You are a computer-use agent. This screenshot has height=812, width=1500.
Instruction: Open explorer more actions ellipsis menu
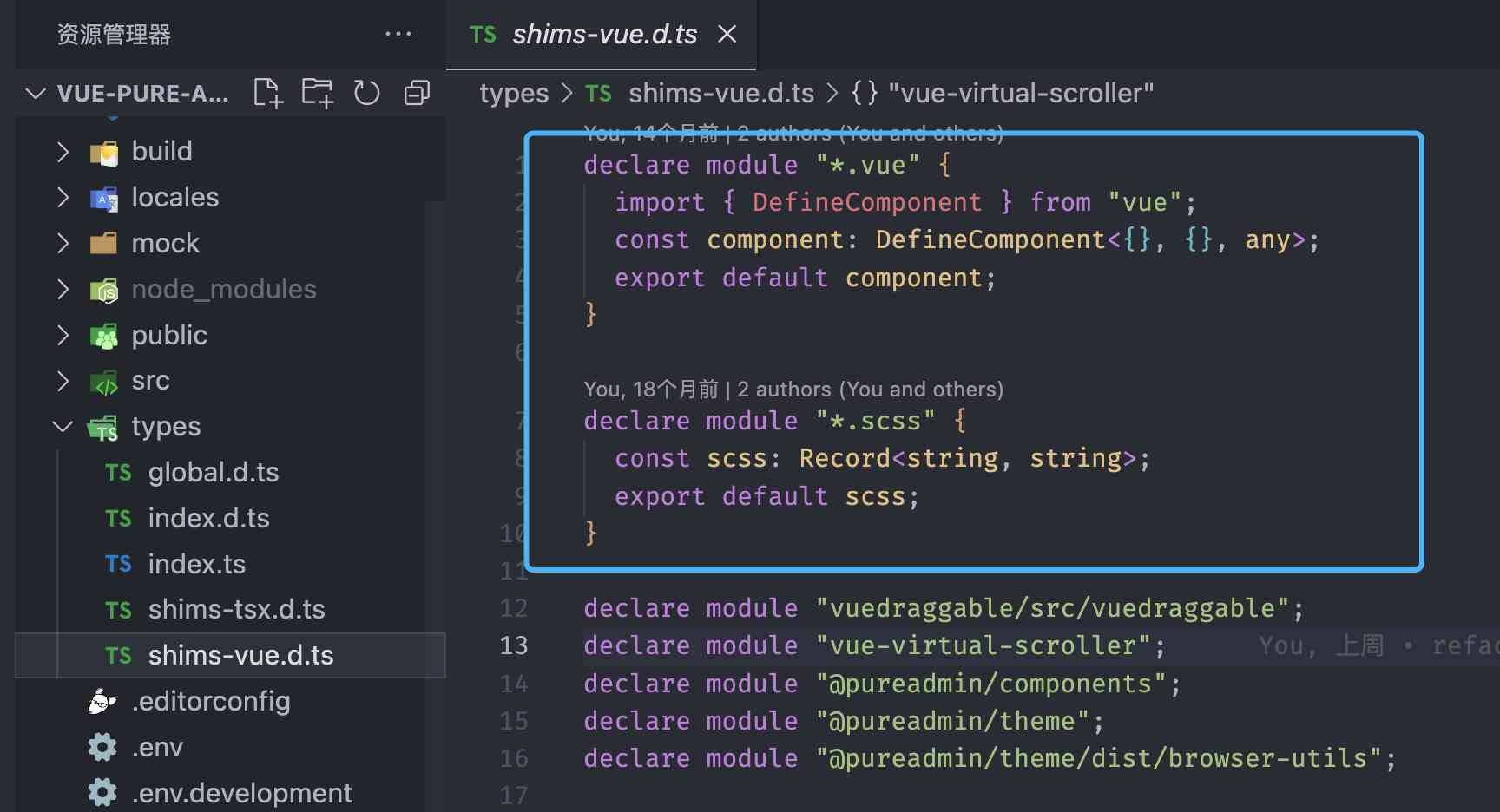point(398,34)
